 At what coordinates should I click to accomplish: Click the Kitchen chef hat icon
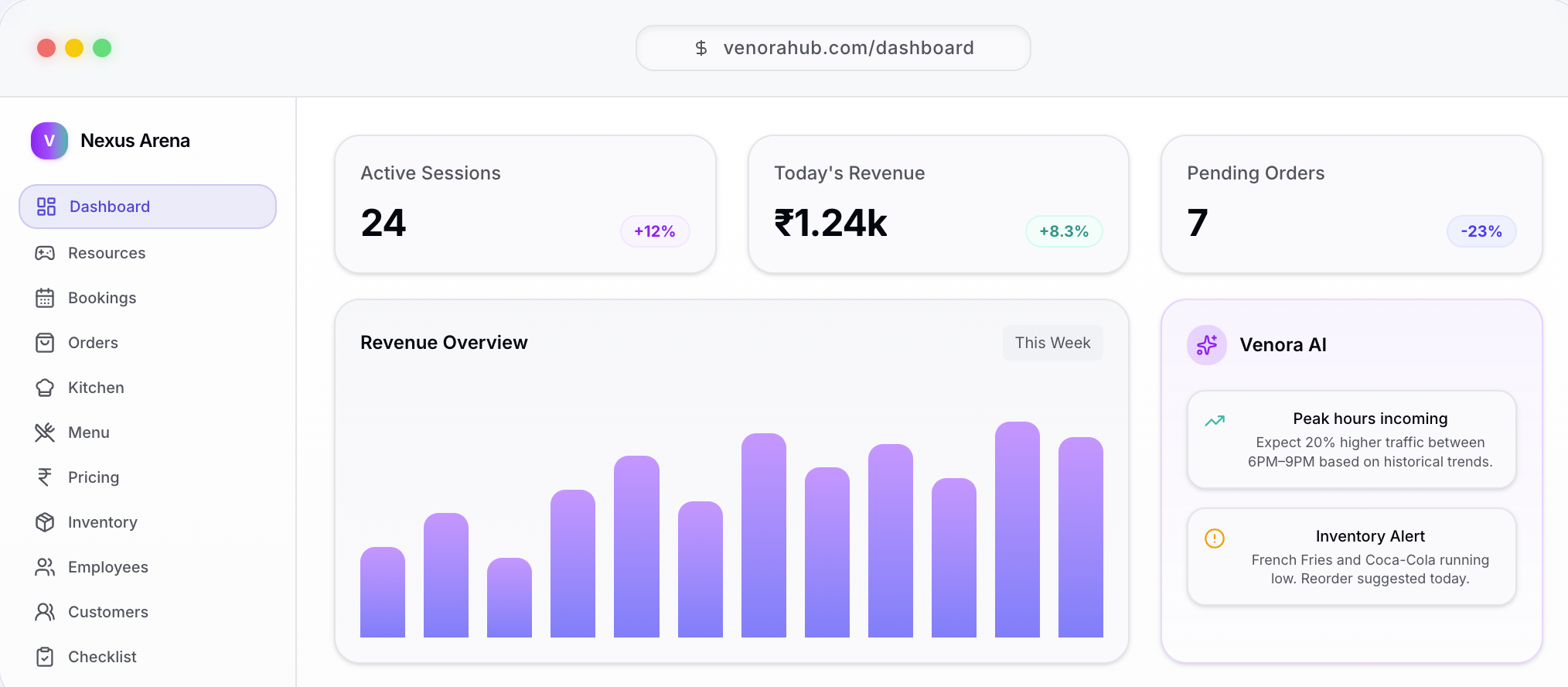[x=45, y=388]
